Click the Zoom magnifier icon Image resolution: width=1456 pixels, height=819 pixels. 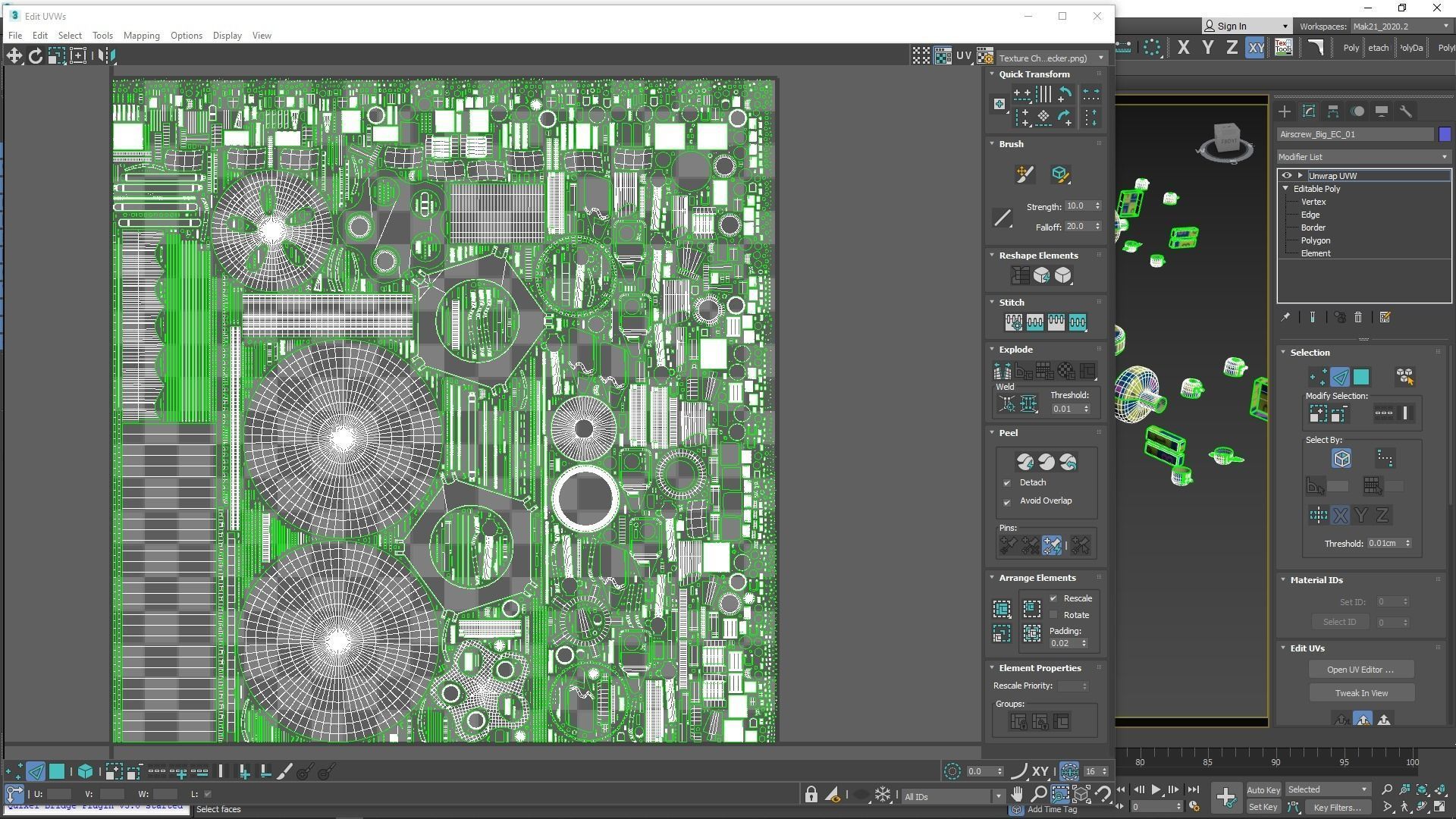pyautogui.click(x=1038, y=795)
